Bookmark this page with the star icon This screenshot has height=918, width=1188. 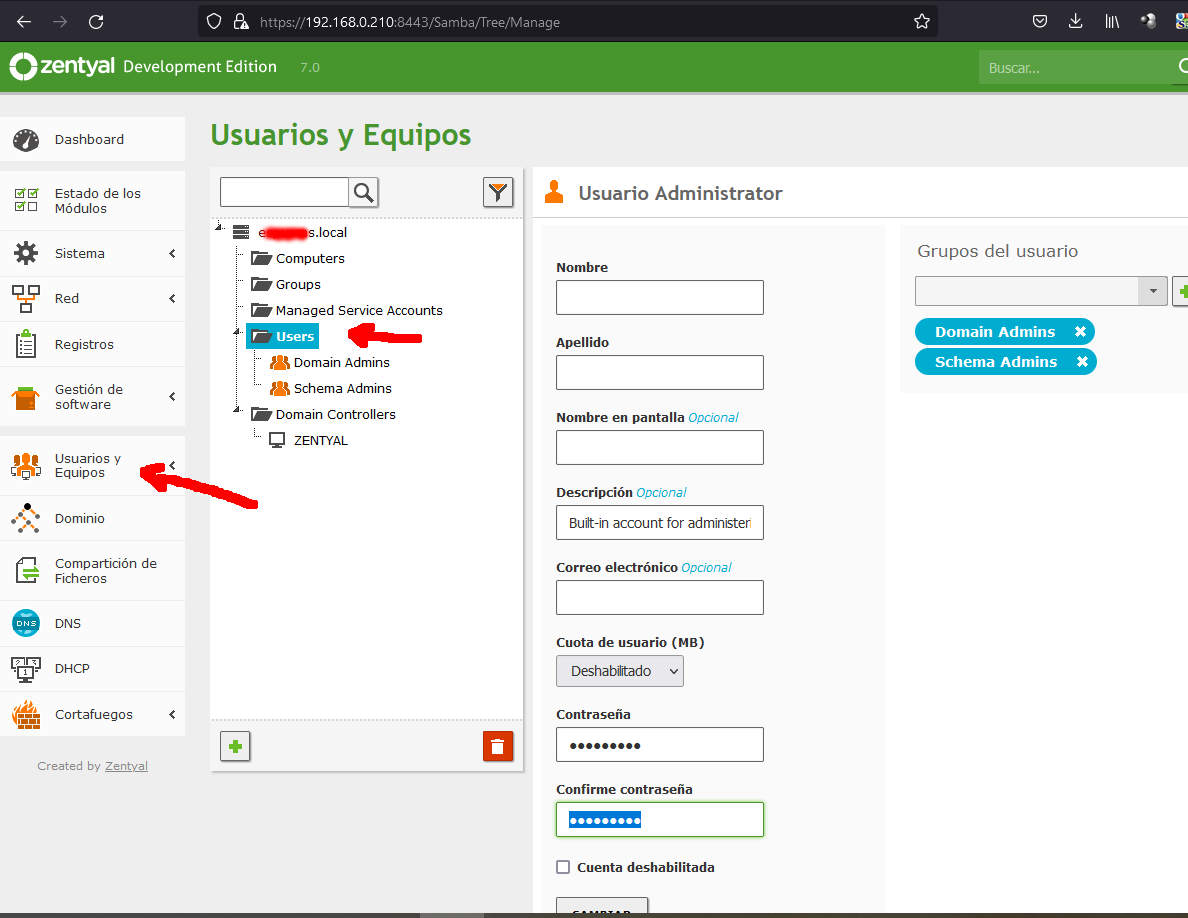921,22
